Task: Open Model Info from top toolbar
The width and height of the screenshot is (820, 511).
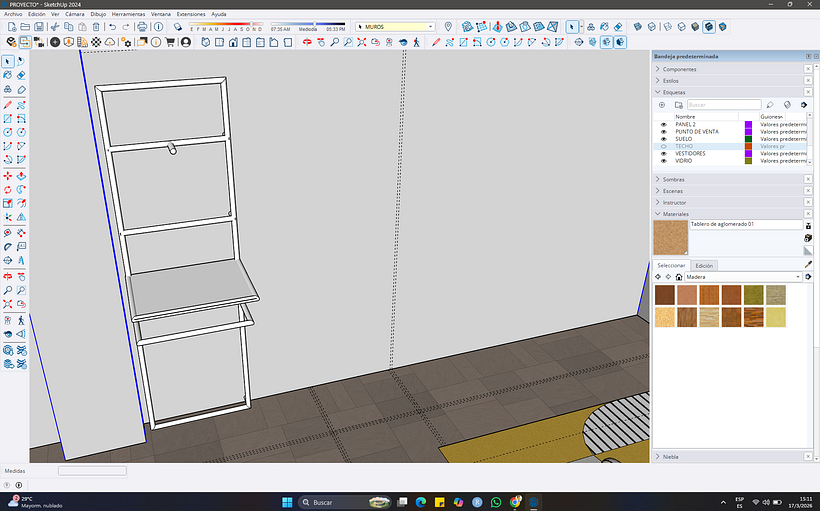Action: click(158, 27)
